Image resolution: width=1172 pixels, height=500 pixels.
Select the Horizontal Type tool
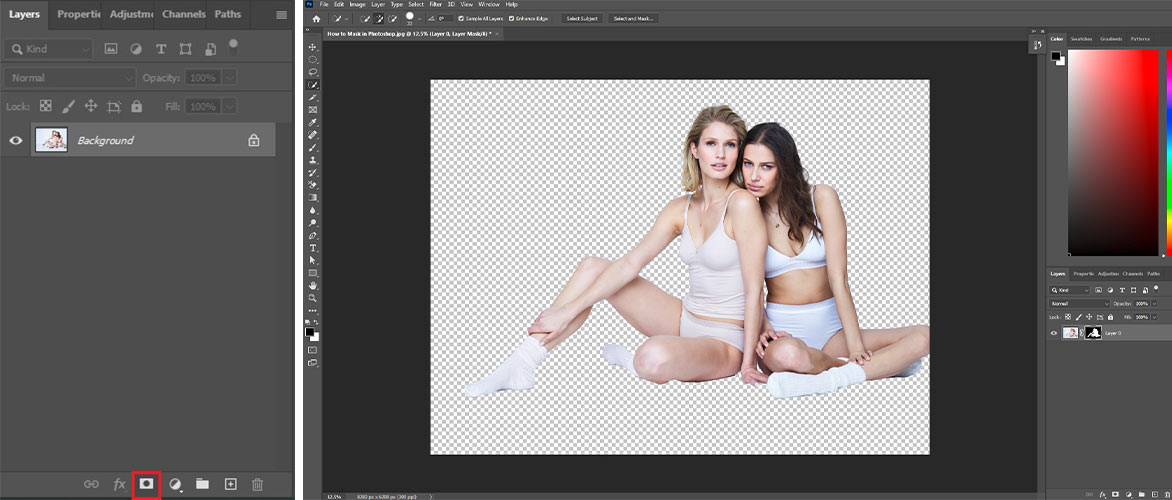[x=313, y=247]
